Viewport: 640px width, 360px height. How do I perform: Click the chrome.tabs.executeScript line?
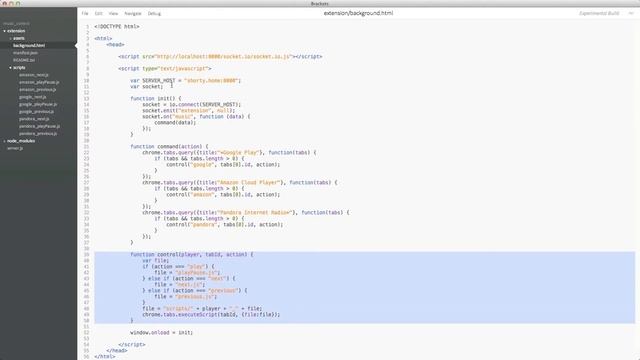tap(211, 314)
